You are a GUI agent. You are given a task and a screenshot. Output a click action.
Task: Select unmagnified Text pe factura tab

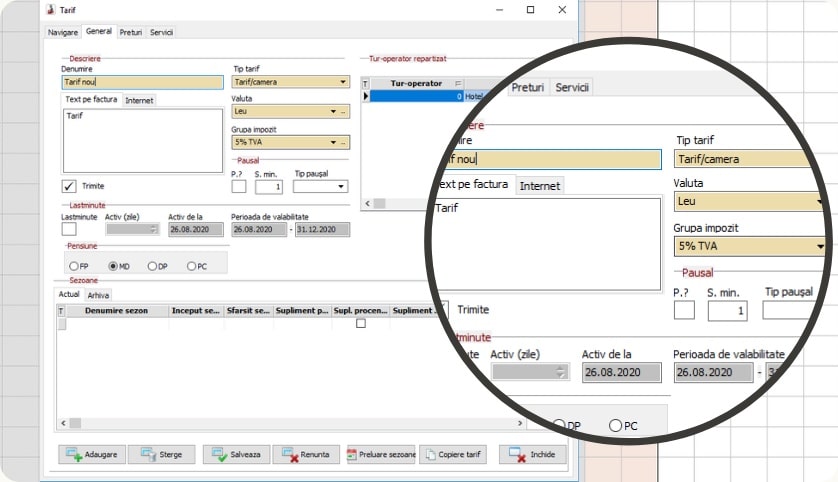click(x=91, y=99)
